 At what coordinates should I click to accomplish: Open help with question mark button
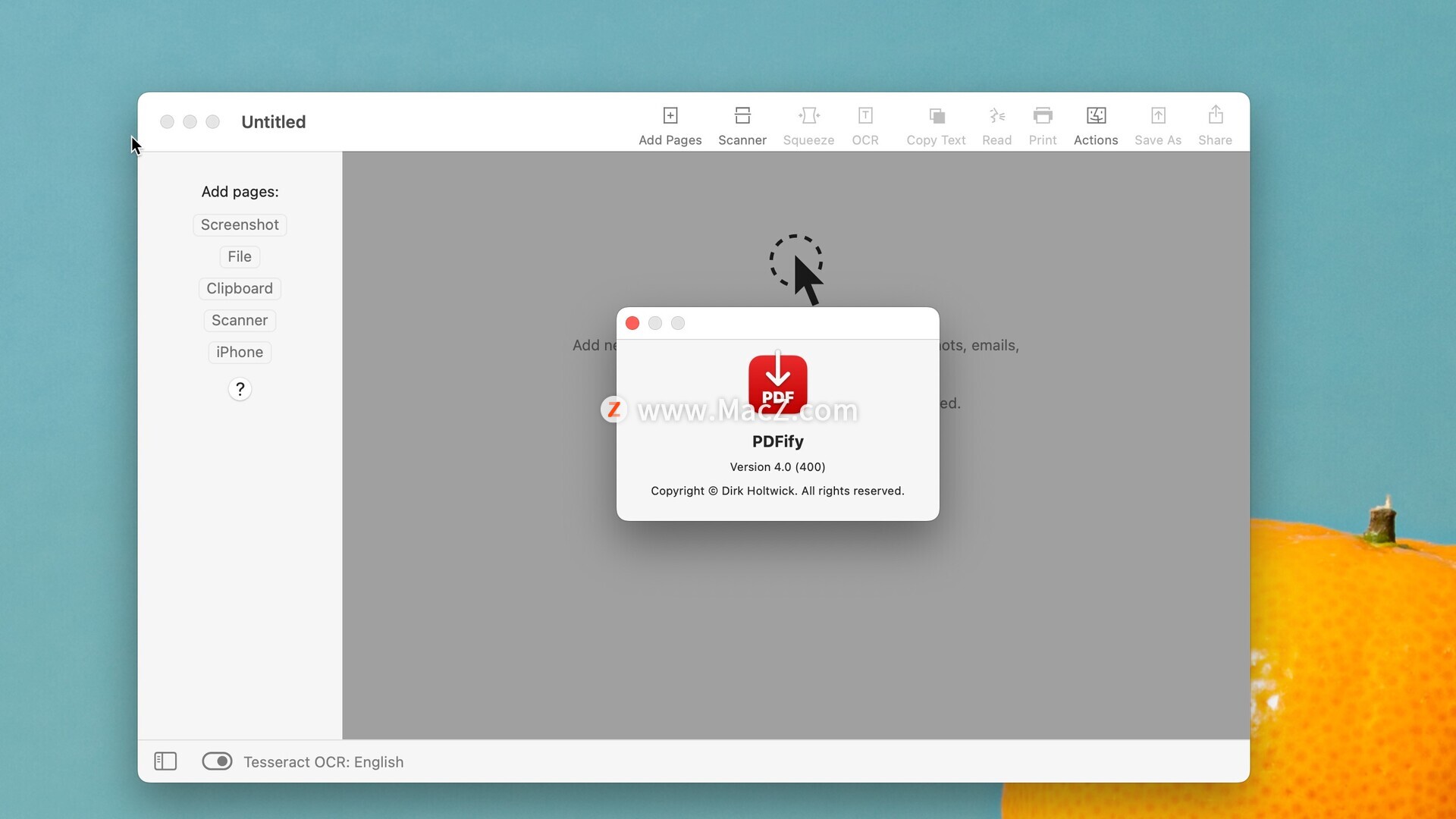click(x=240, y=389)
